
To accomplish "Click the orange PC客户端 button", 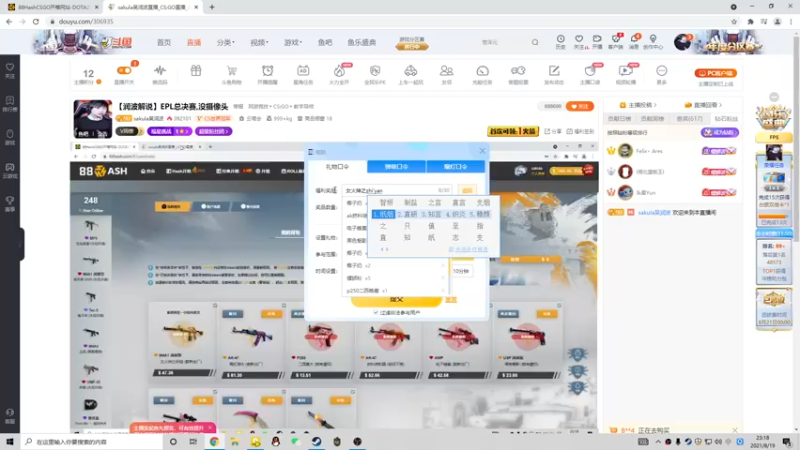I will (716, 73).
